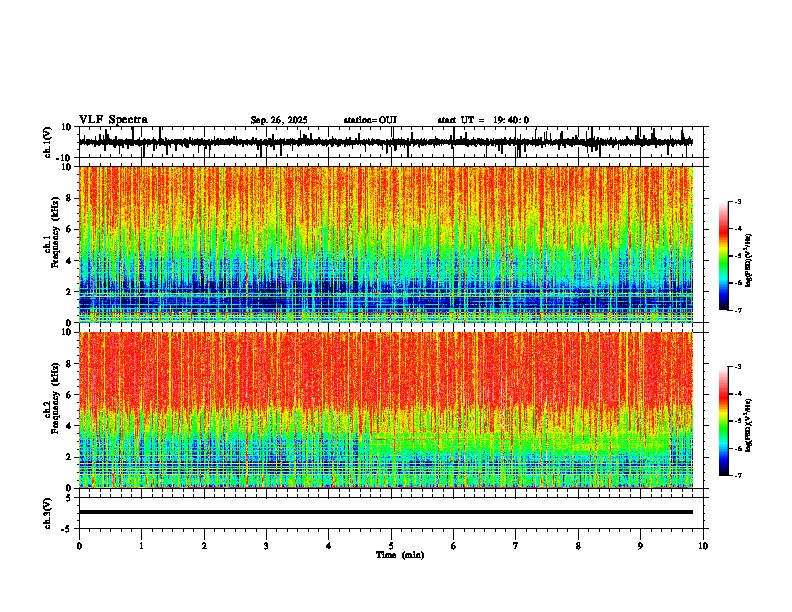Click the '8' kHz tick on ch.1 axis
792x612 pixels.
(x=71, y=198)
